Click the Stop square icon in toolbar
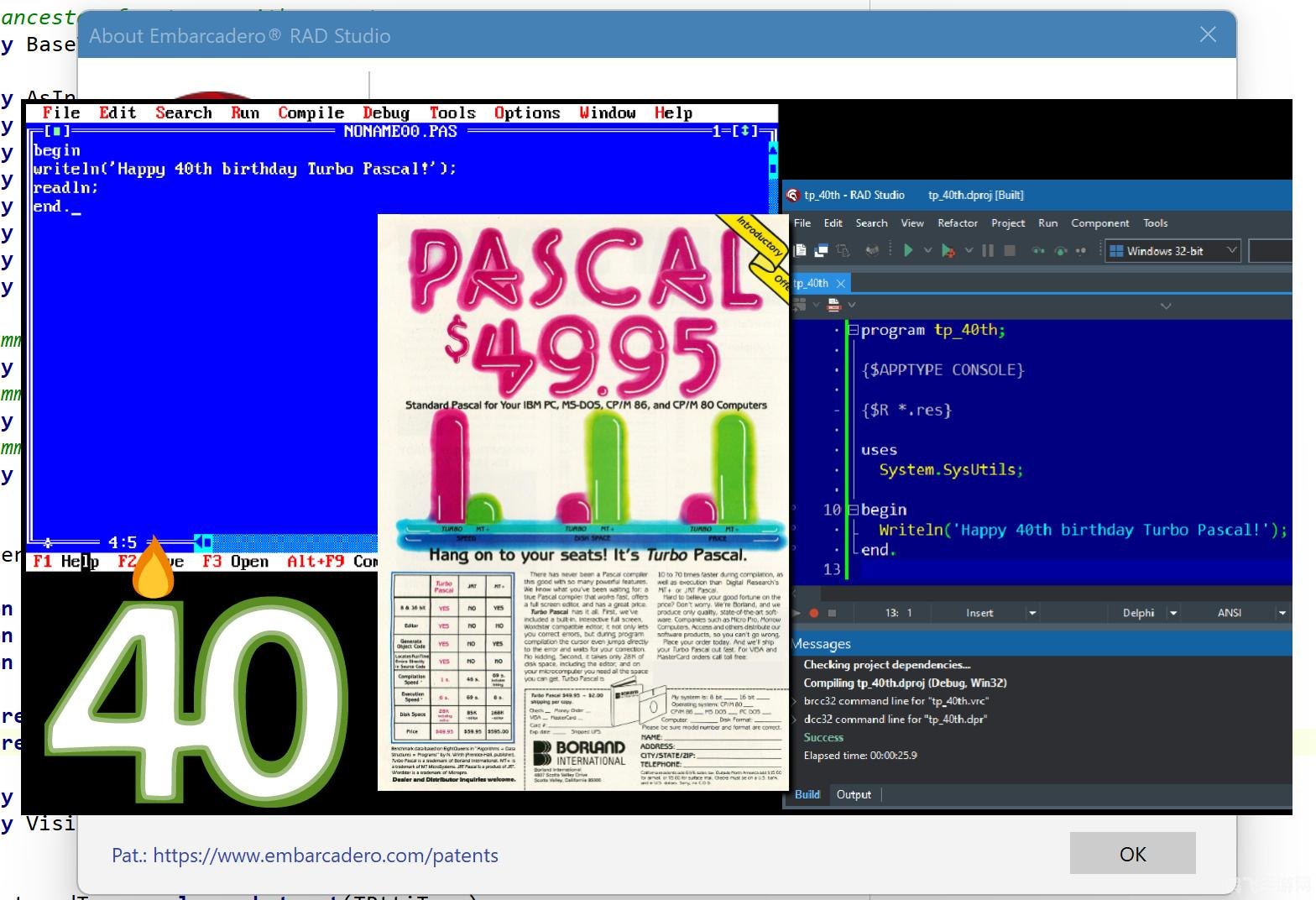 (1010, 250)
